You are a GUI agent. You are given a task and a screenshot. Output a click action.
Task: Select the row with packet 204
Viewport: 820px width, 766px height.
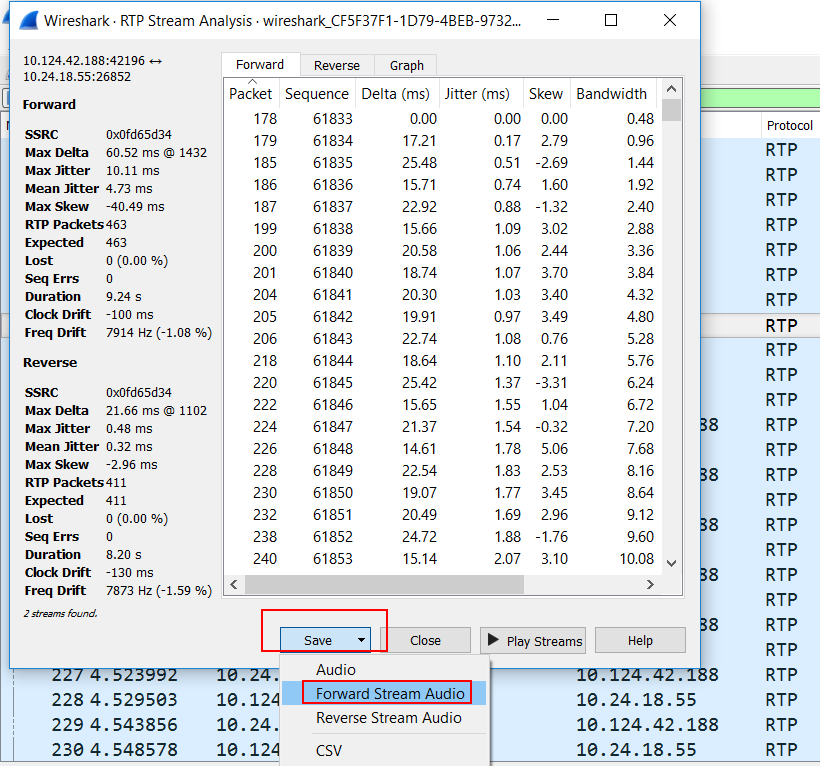442,294
